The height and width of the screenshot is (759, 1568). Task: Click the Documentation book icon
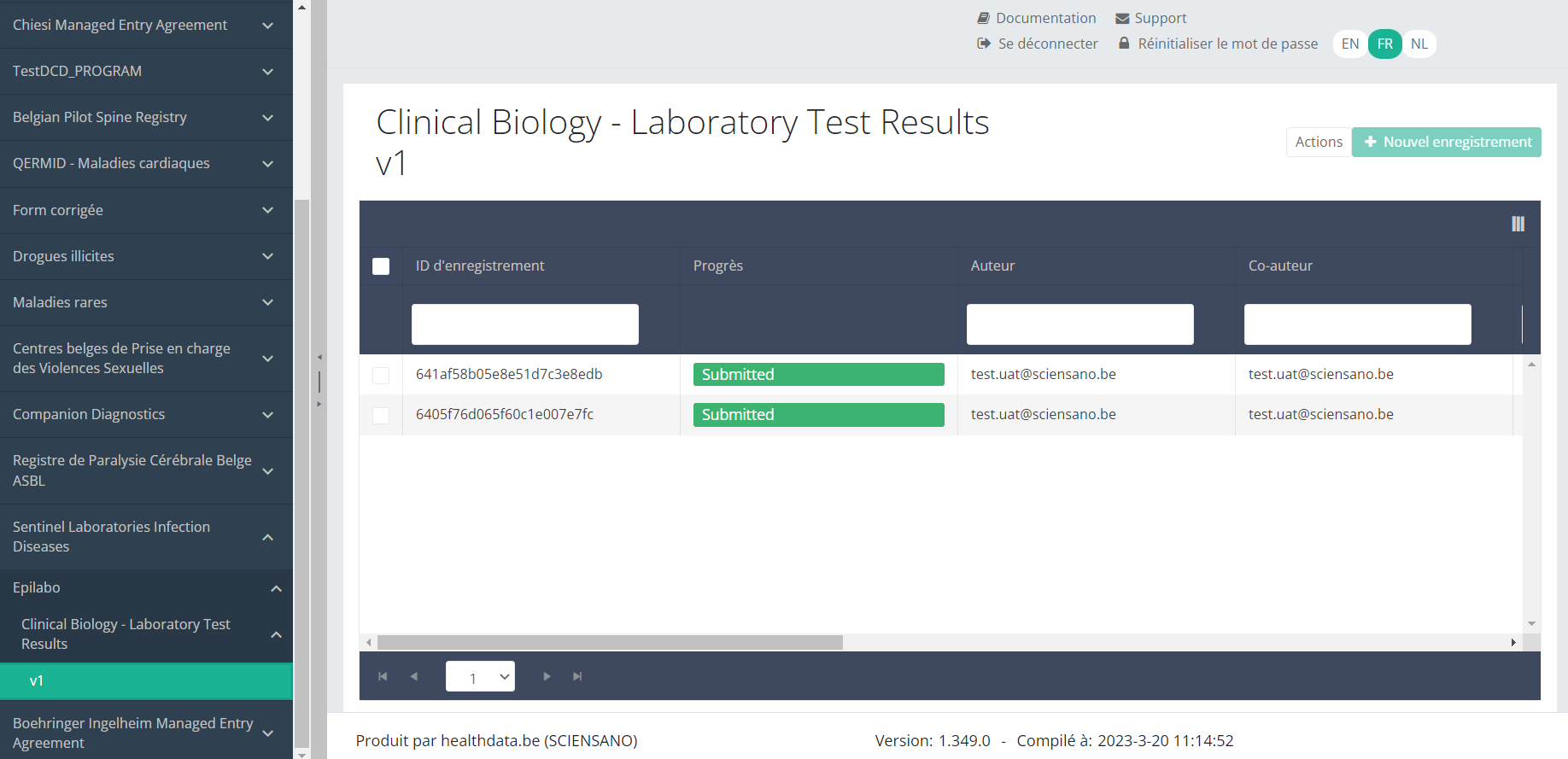pyautogui.click(x=984, y=18)
